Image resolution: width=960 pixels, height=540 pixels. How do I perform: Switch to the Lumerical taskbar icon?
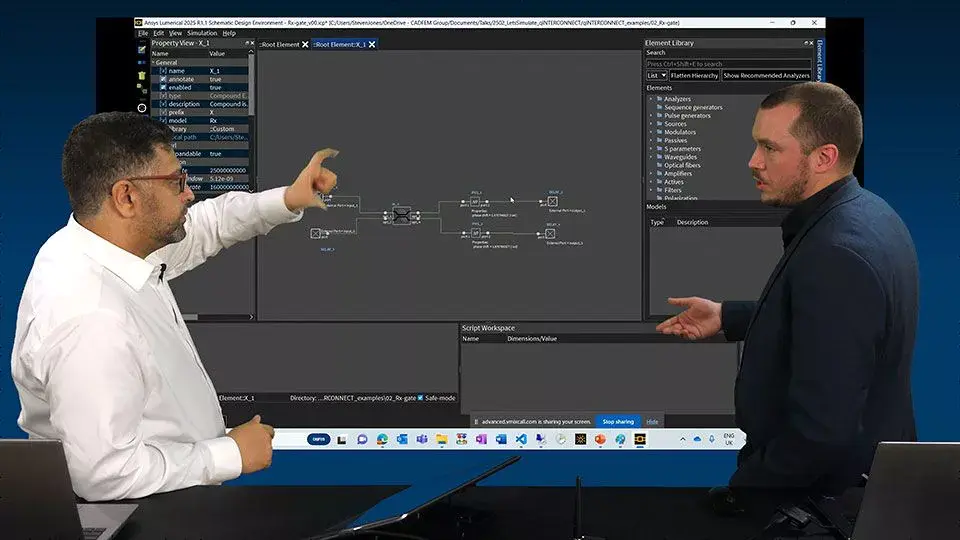[640, 439]
